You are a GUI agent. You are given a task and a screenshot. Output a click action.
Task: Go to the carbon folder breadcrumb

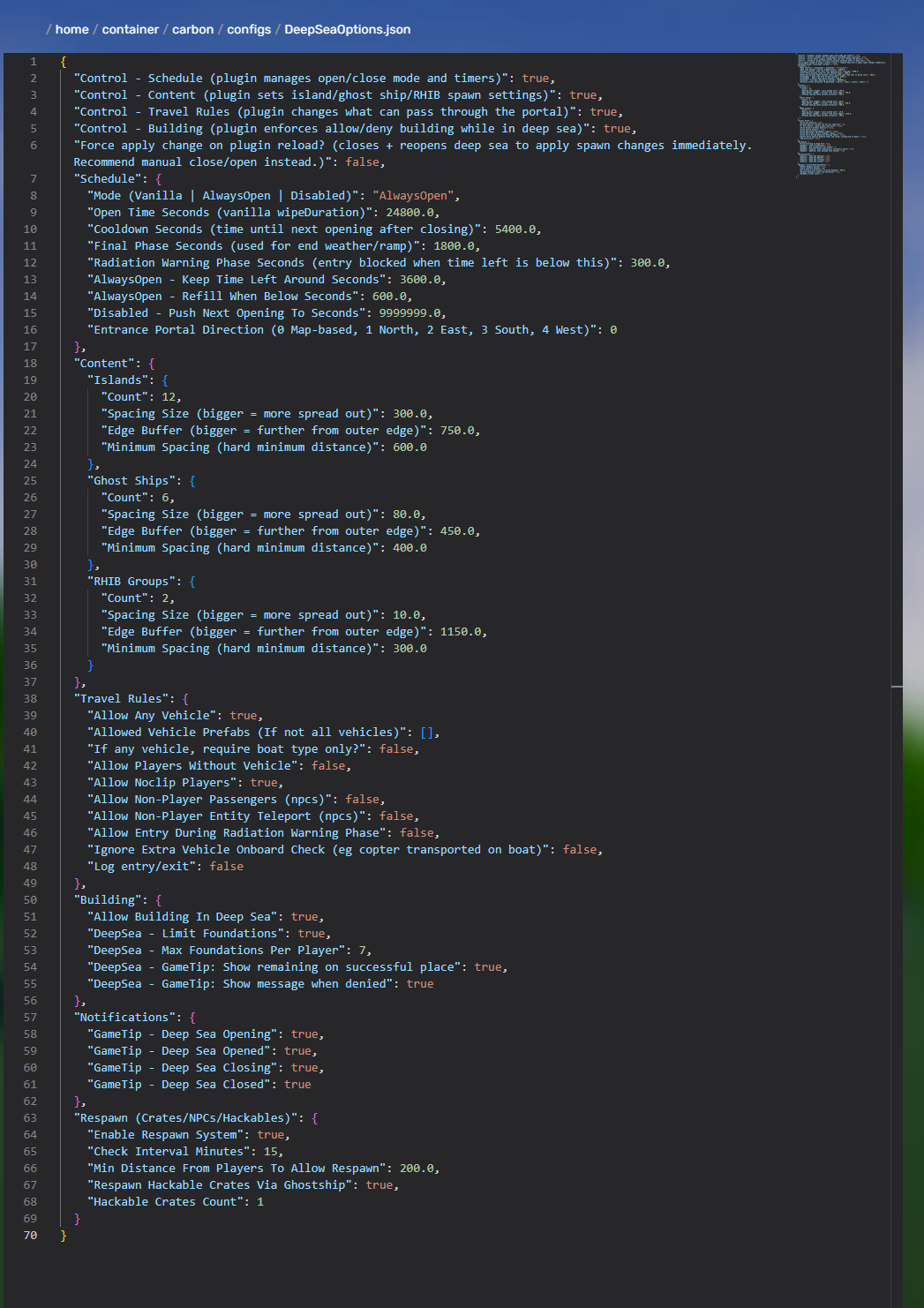pos(192,29)
